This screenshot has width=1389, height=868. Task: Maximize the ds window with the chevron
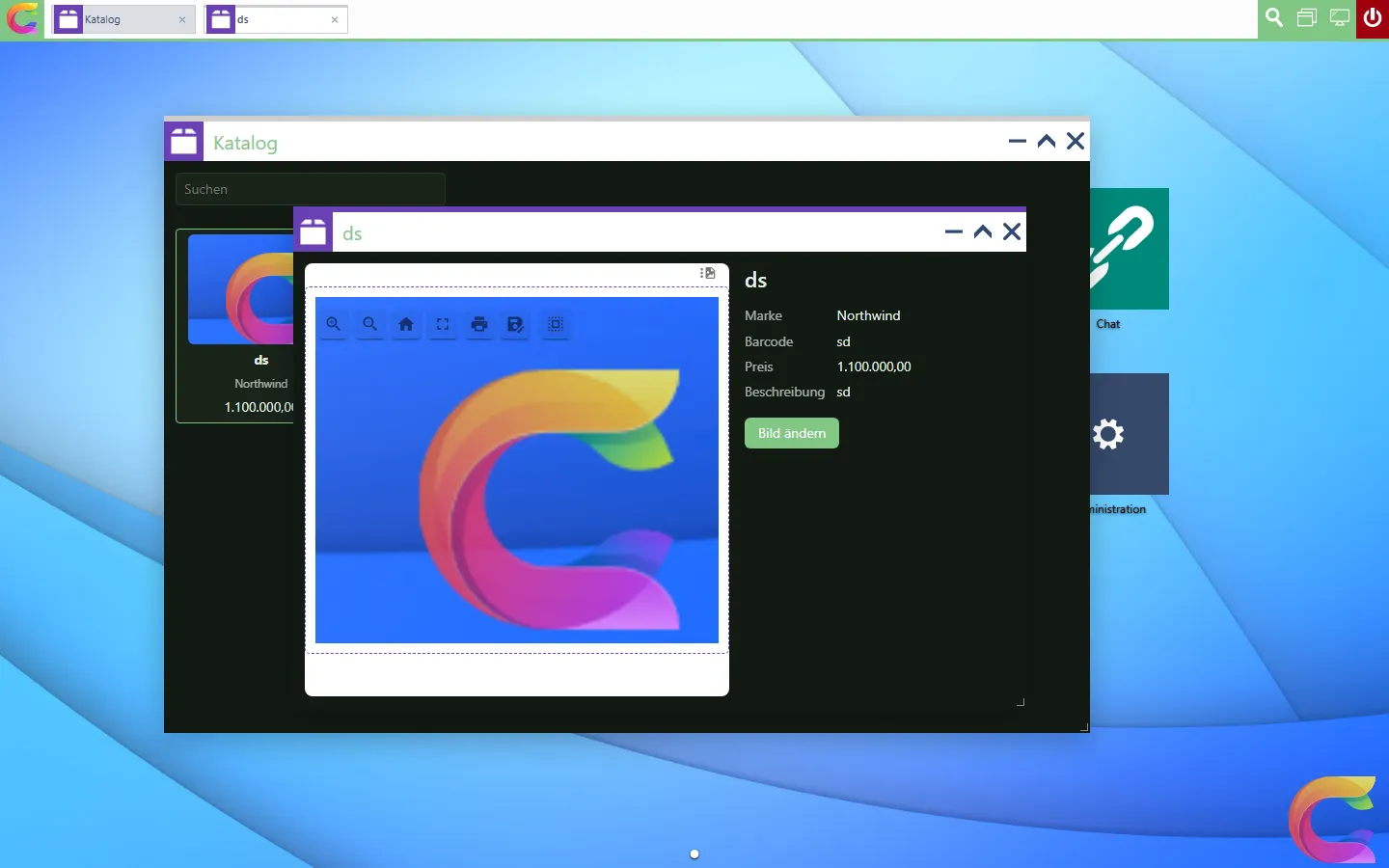(983, 231)
